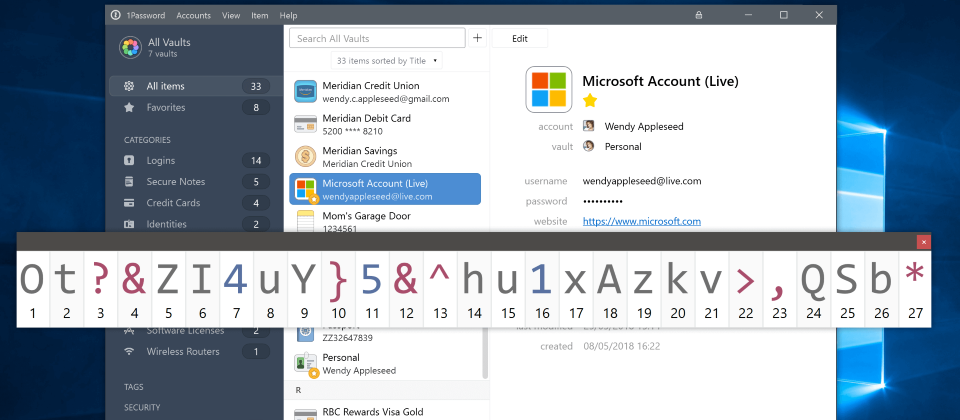The image size is (960, 420).
Task: Open the Item menu
Action: pos(260,15)
